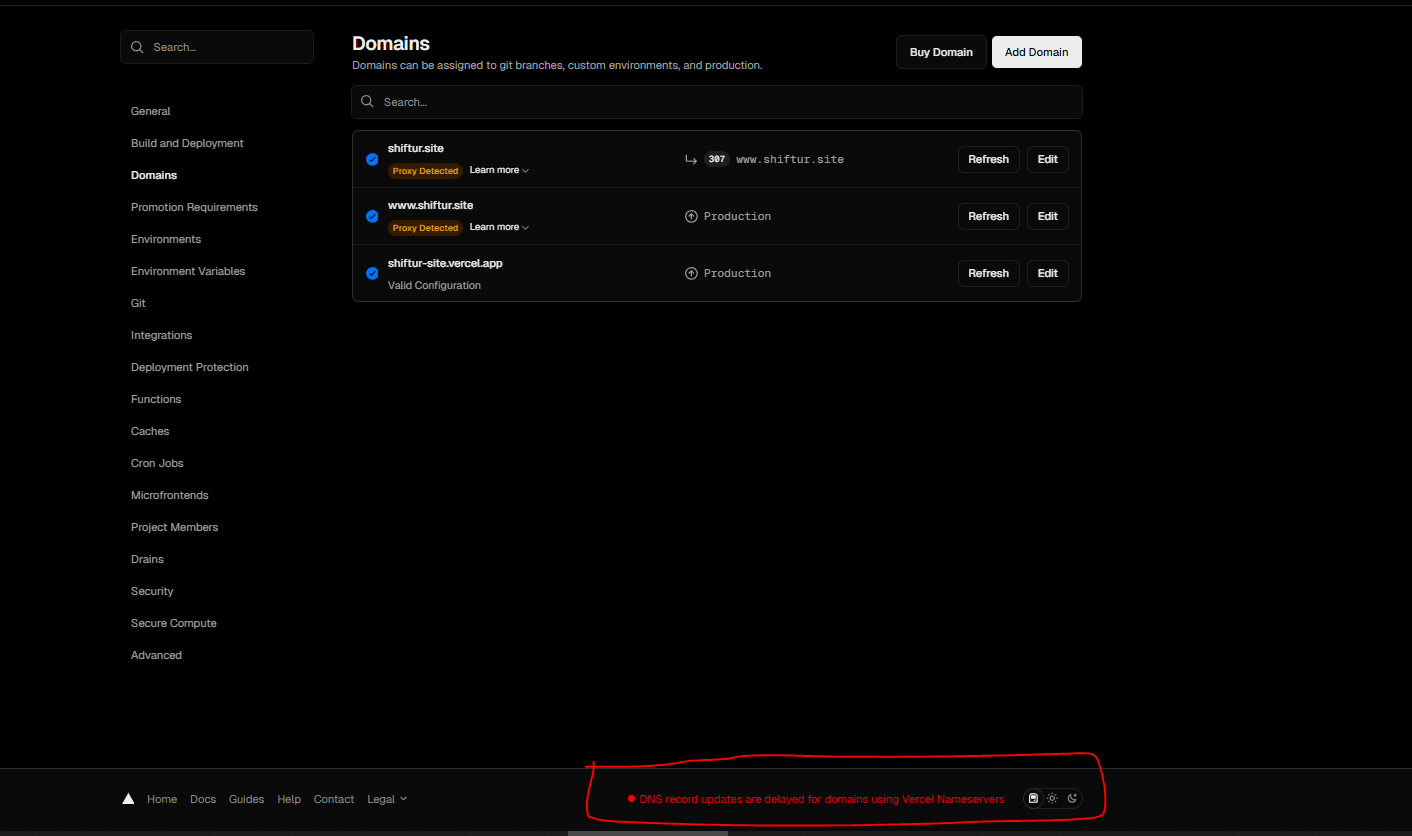Viewport: 1412px width, 836px height.
Task: Click the Buy Domain button
Action: [x=941, y=52]
